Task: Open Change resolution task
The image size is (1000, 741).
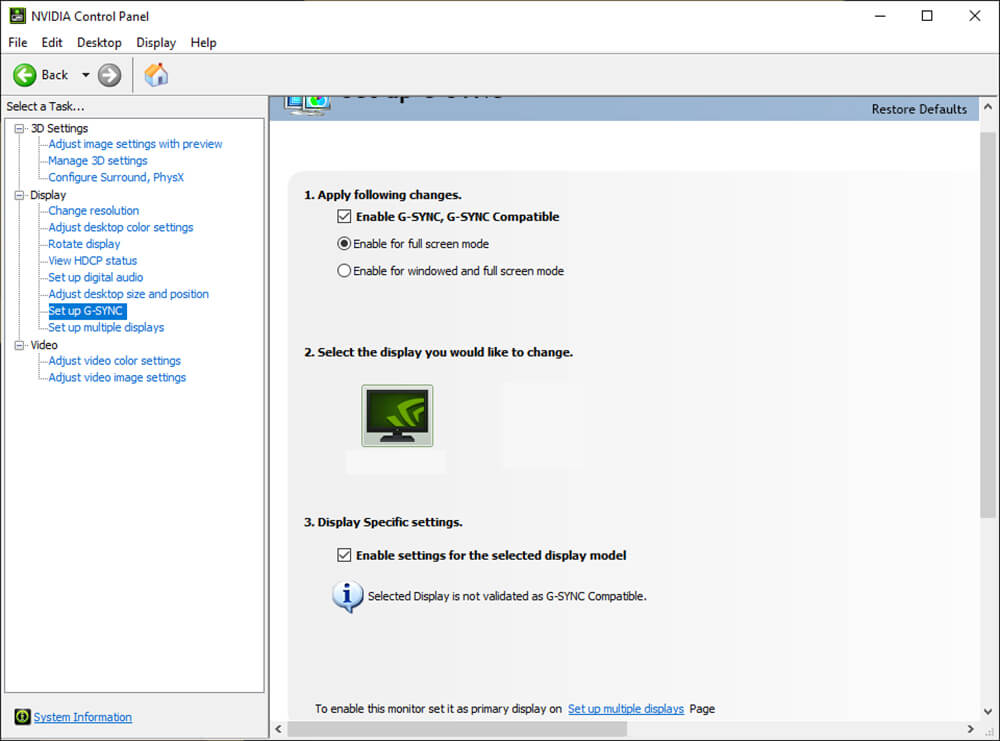Action: click(x=94, y=210)
